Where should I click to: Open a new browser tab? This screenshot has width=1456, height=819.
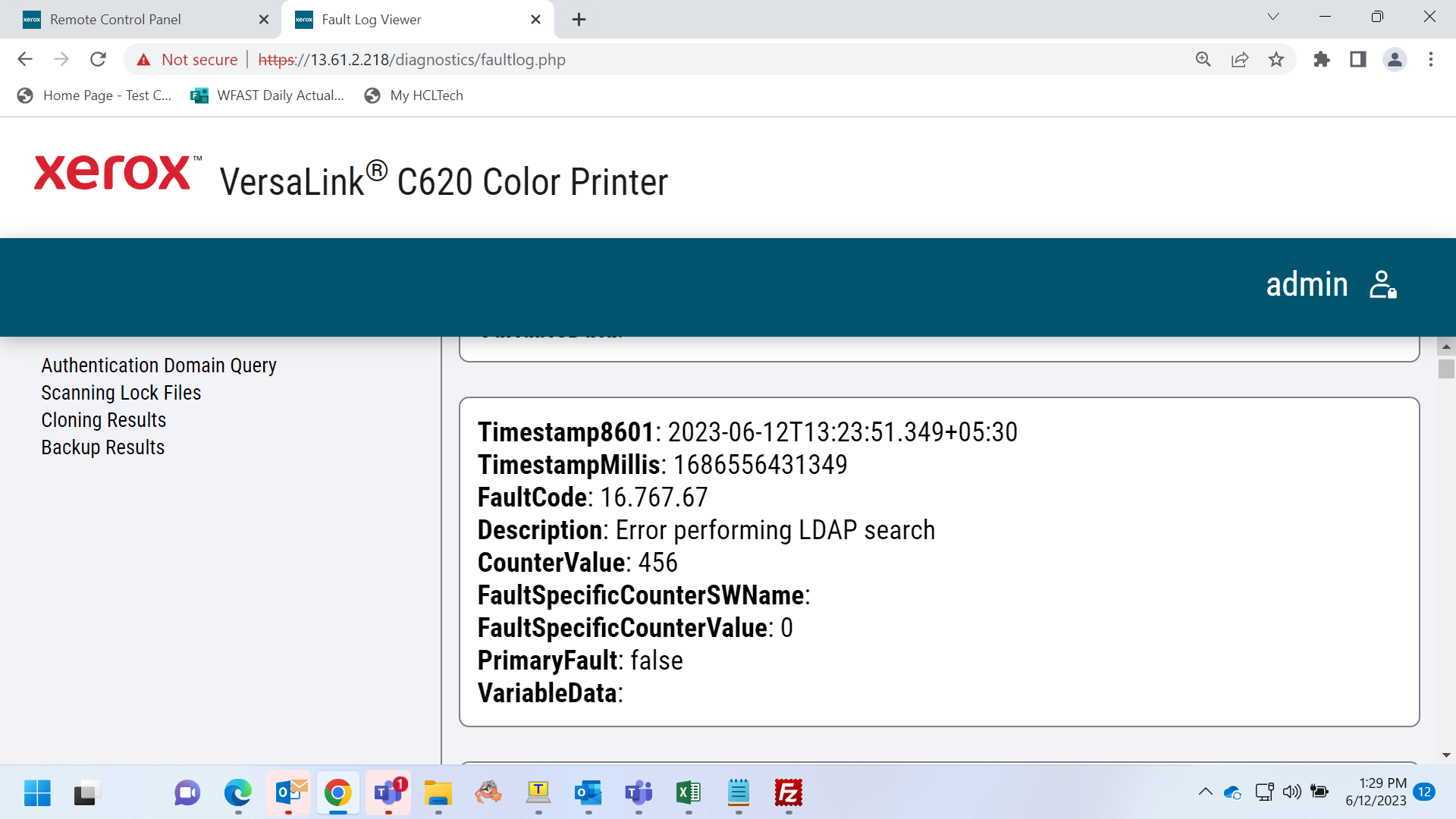click(x=579, y=20)
